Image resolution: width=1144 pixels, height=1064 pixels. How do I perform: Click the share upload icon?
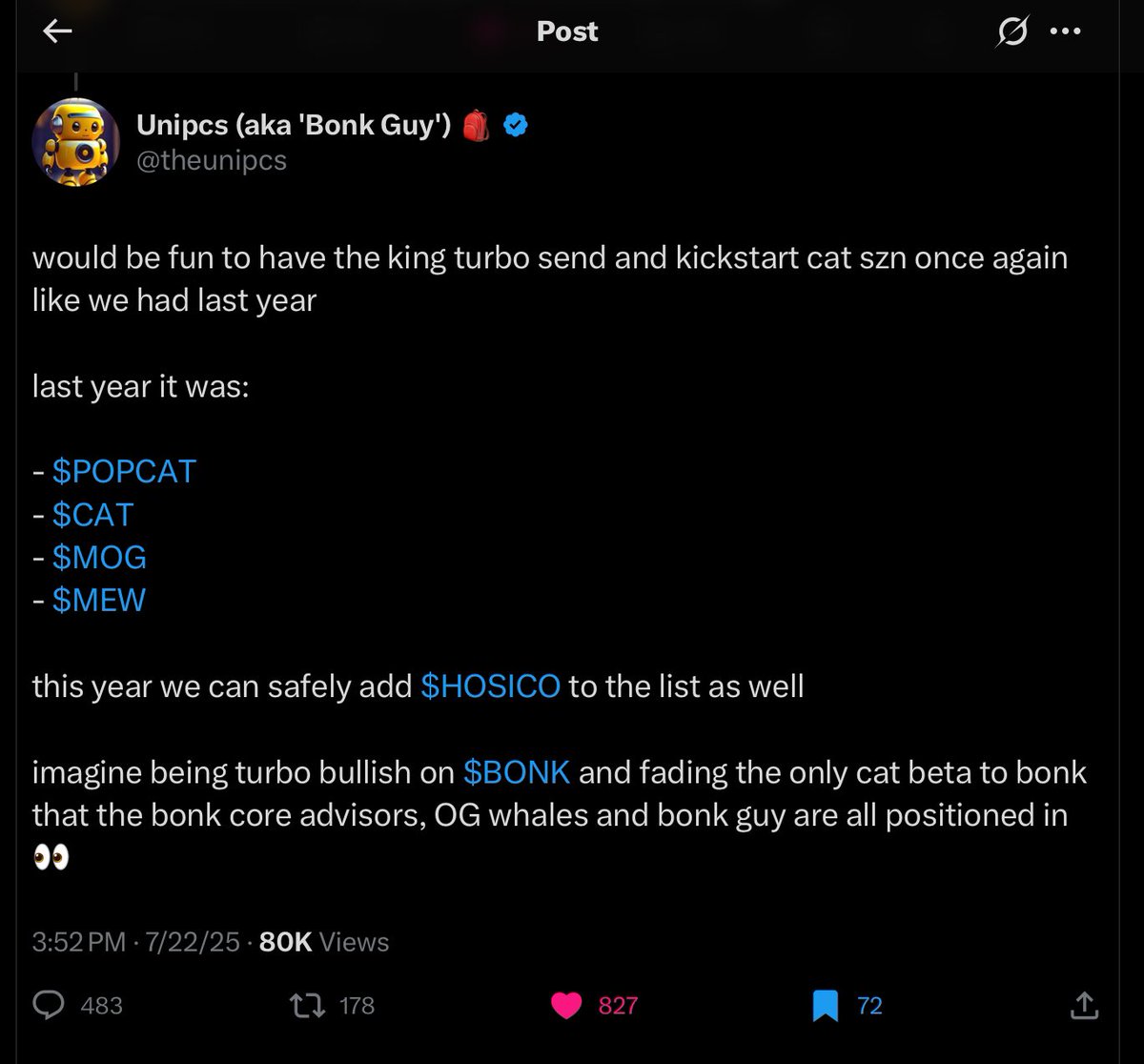tap(1083, 1005)
